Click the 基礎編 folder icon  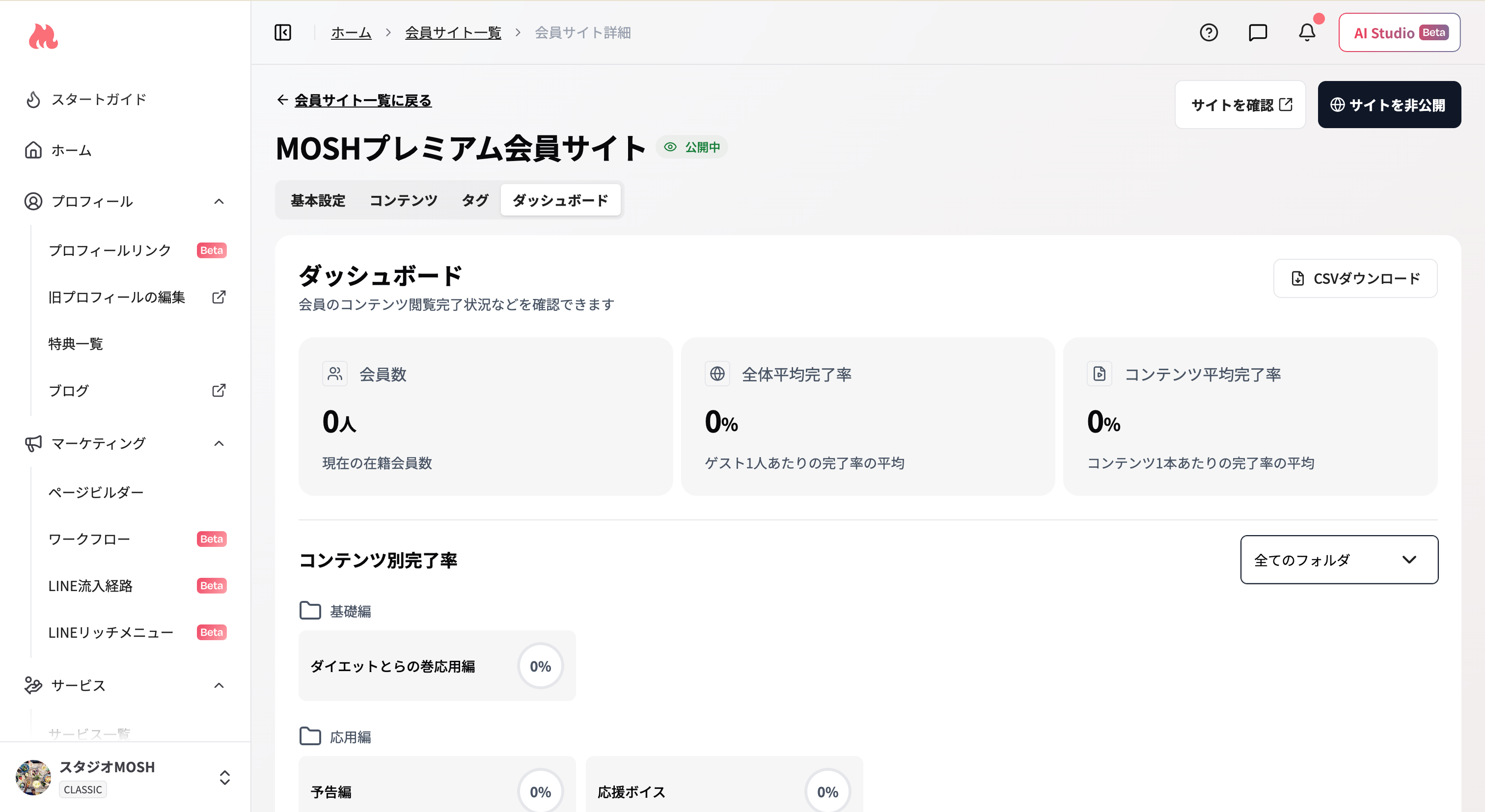click(x=310, y=610)
